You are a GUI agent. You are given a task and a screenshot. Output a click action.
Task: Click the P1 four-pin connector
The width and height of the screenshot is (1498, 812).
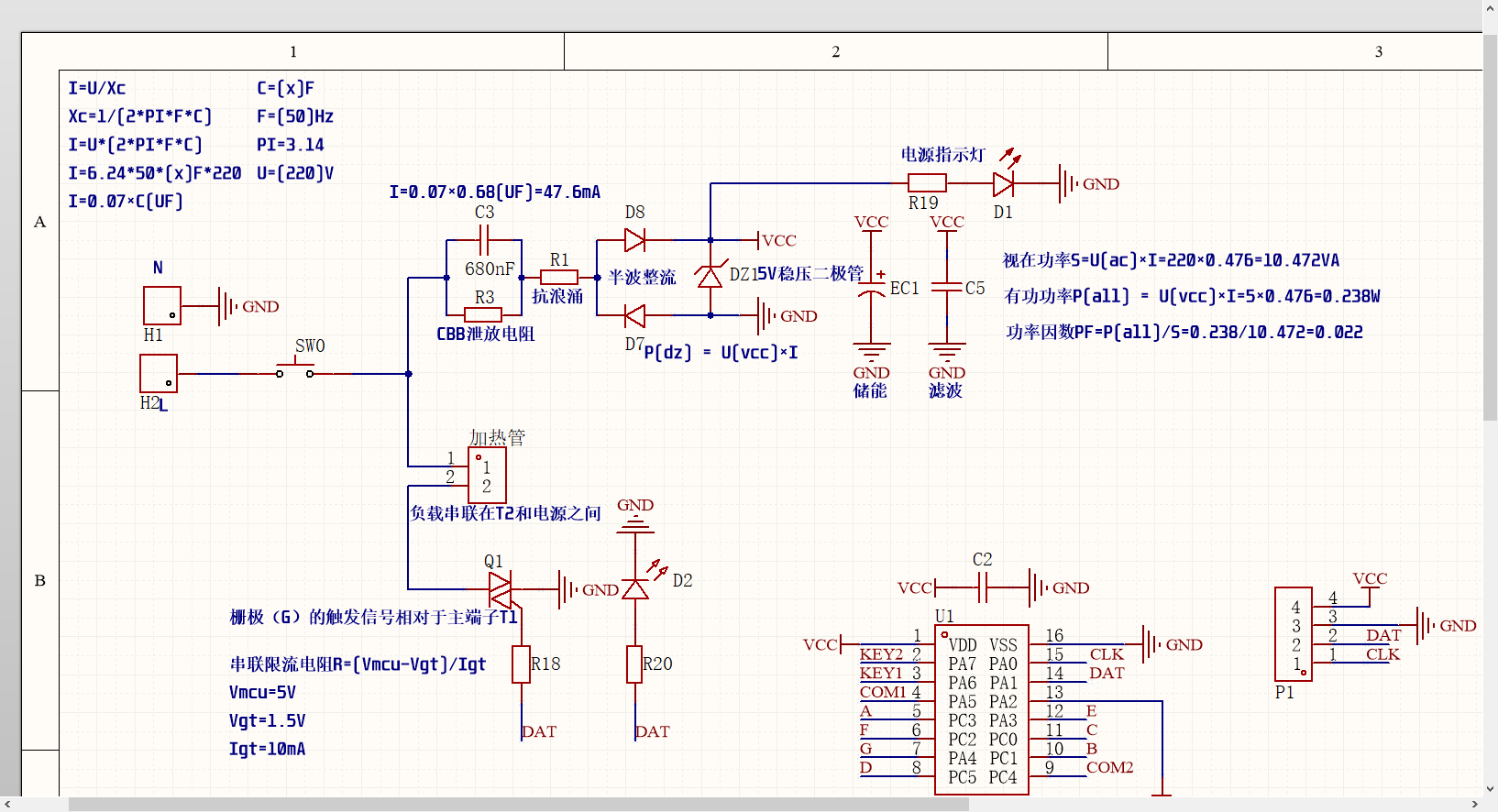[1294, 634]
